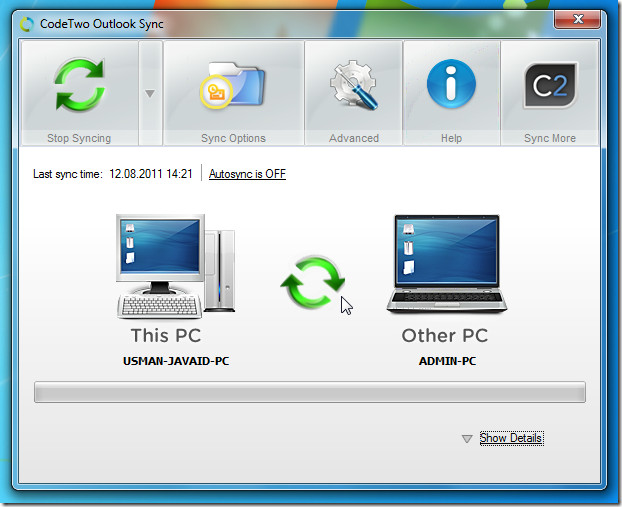Click the central green sync arrows icon
This screenshot has height=507, width=622.
[x=313, y=282]
